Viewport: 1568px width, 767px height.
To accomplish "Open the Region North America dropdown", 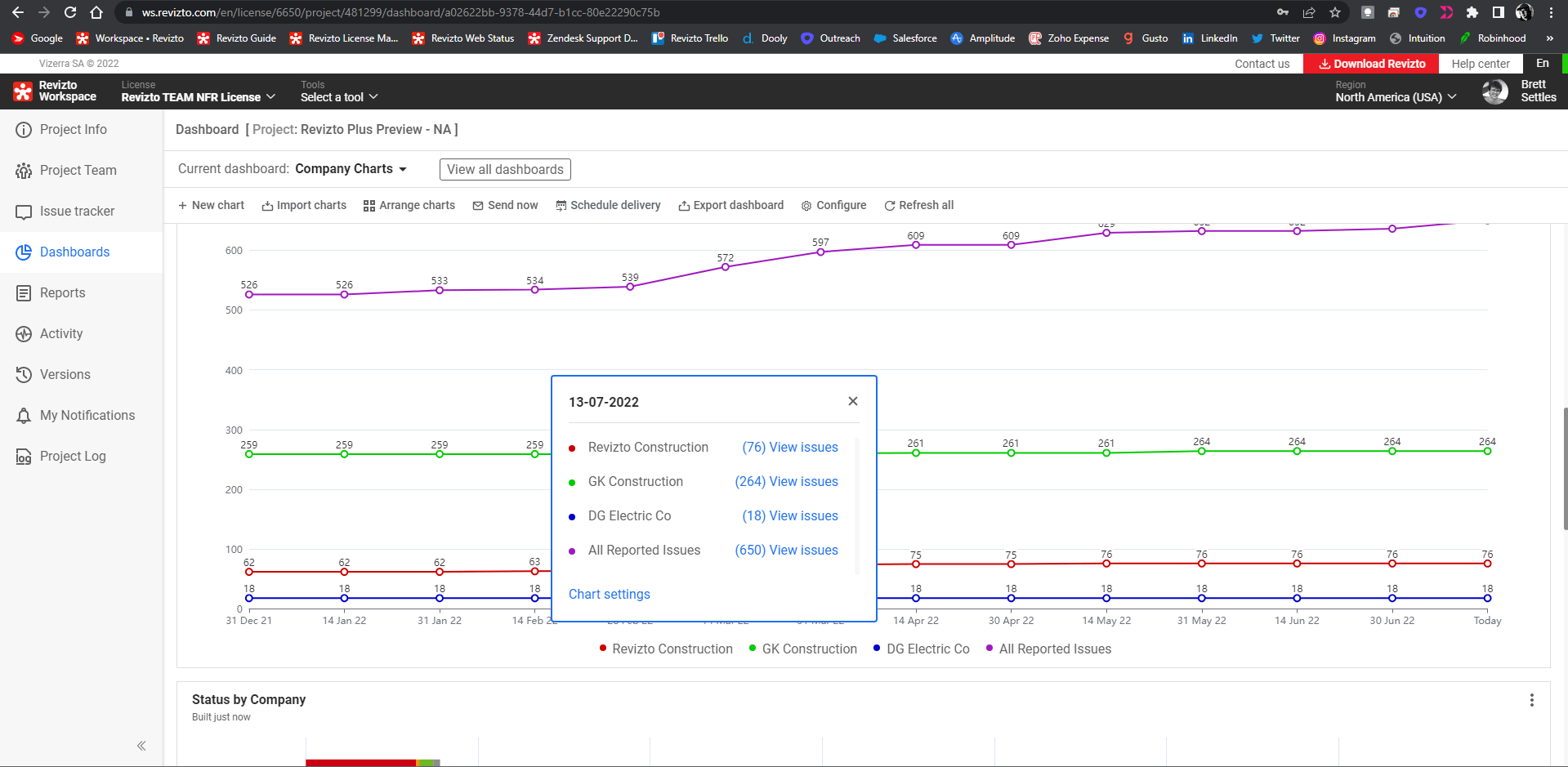I will coord(1396,97).
